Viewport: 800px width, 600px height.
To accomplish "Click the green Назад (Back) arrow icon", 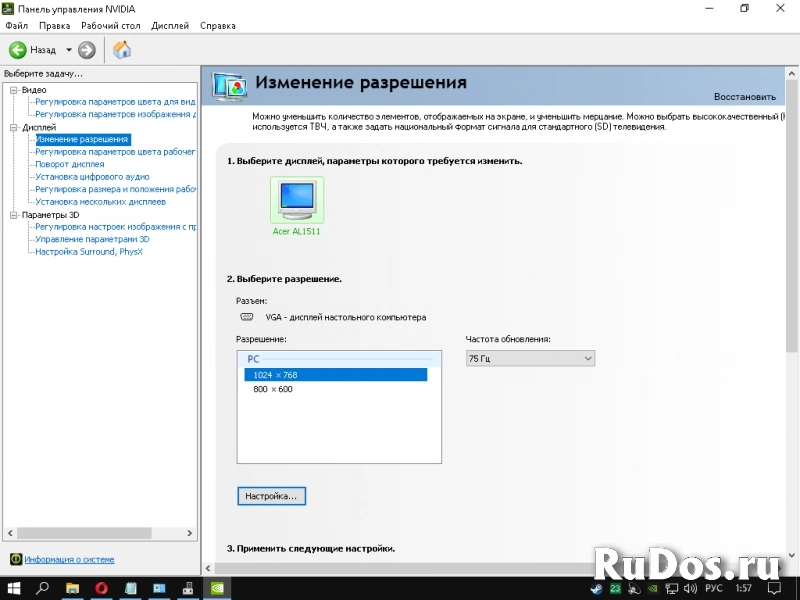I will tap(17, 49).
